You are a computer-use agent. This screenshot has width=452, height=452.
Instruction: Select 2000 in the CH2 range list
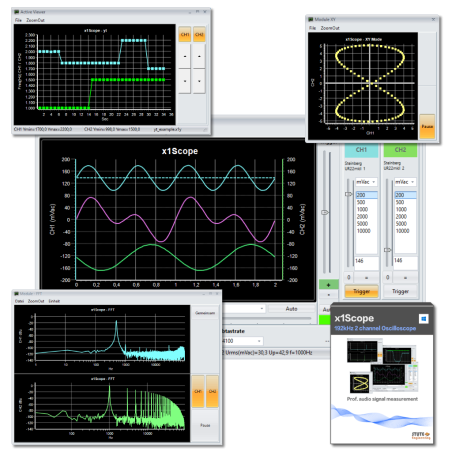(406, 217)
